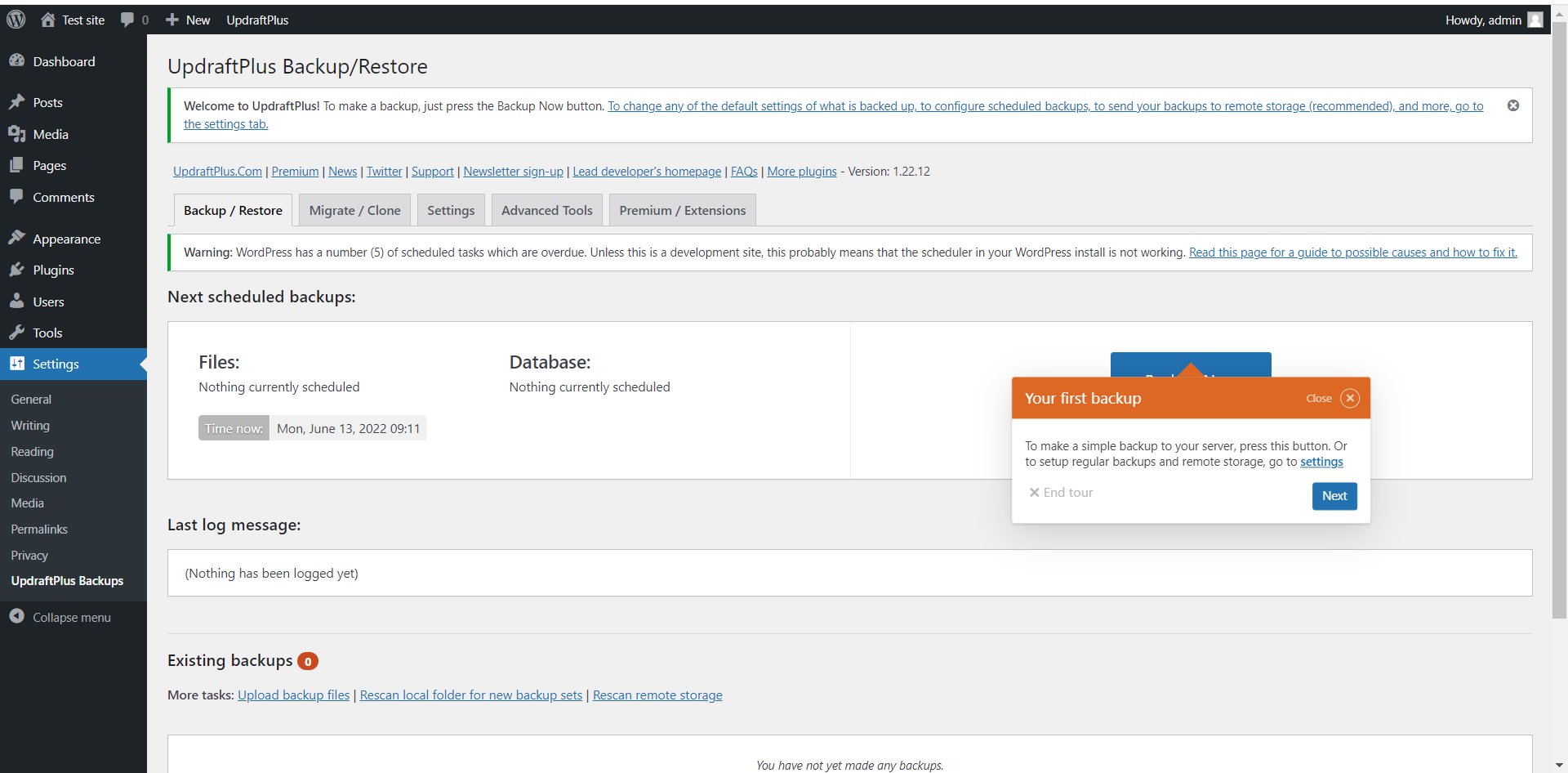The height and width of the screenshot is (773, 1568).
Task: Click the New plus icon in admin bar
Action: (172, 20)
